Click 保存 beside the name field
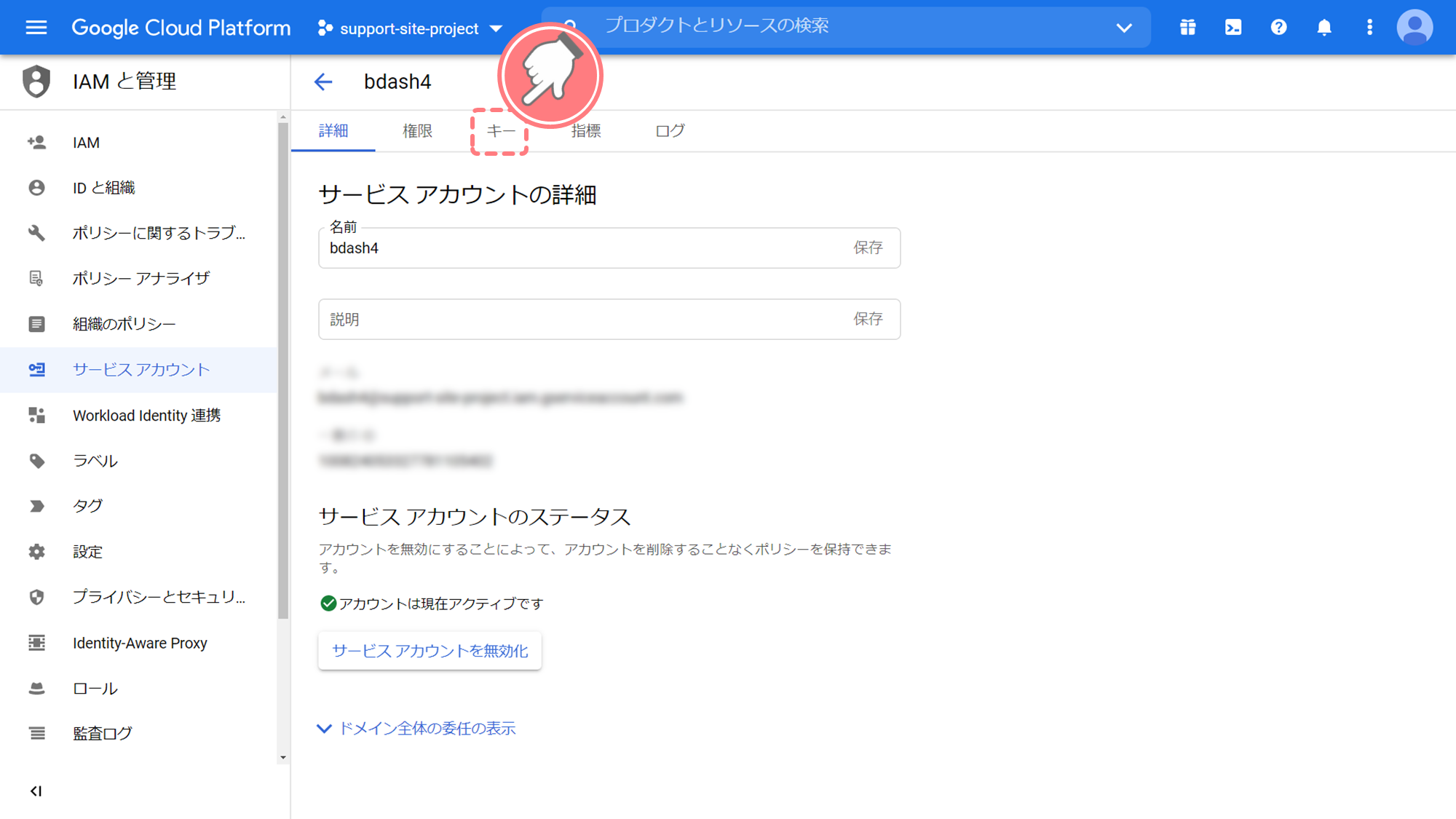The image size is (1456, 819). [868, 248]
